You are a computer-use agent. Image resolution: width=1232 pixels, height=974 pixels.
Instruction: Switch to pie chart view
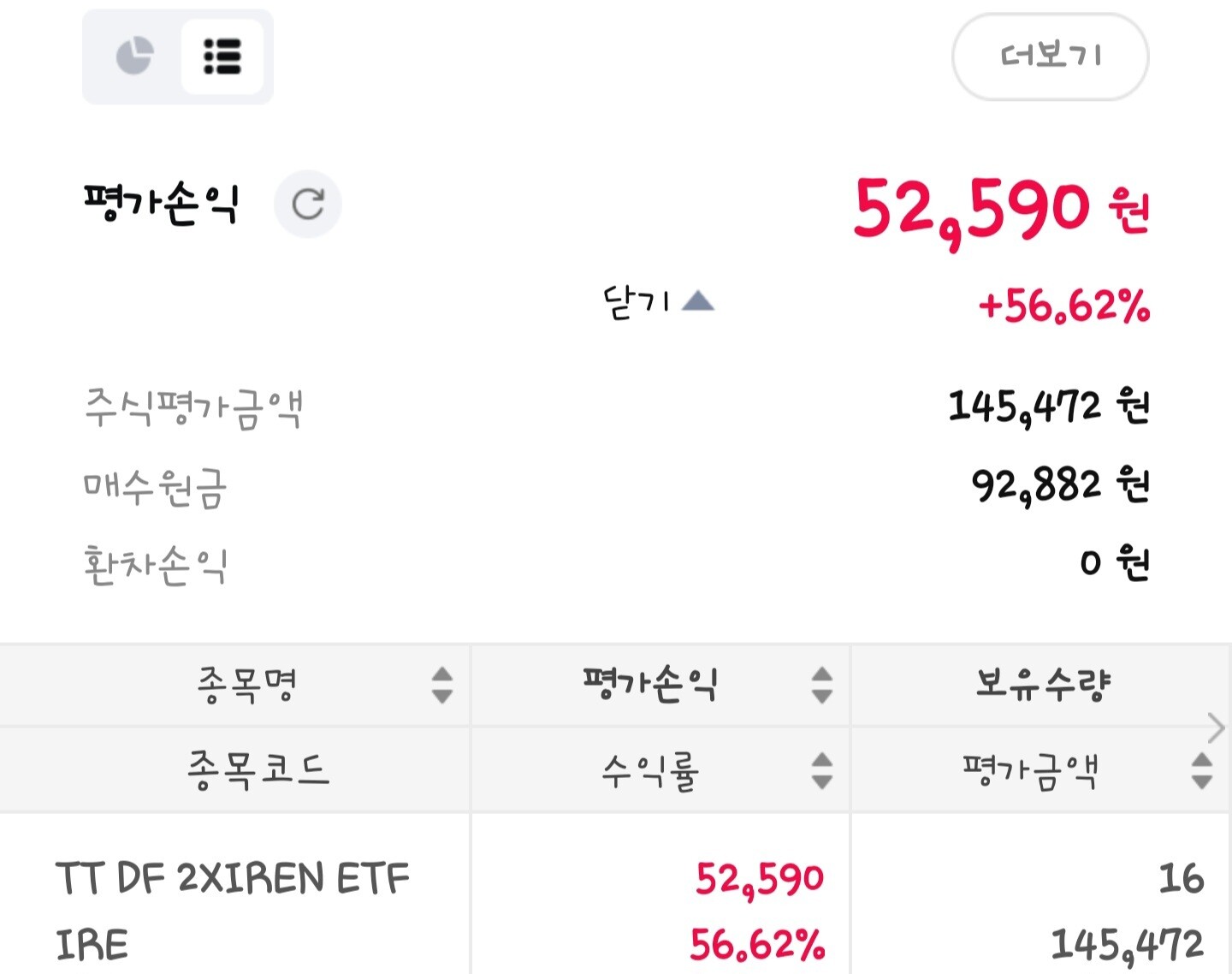click(134, 56)
